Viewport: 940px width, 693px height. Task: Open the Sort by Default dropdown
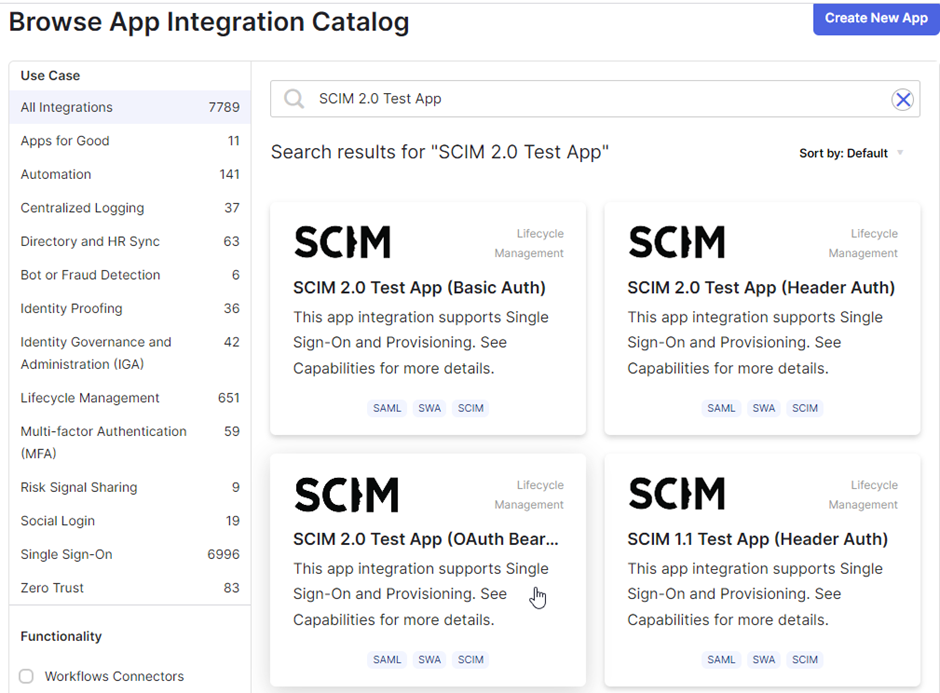(x=851, y=153)
